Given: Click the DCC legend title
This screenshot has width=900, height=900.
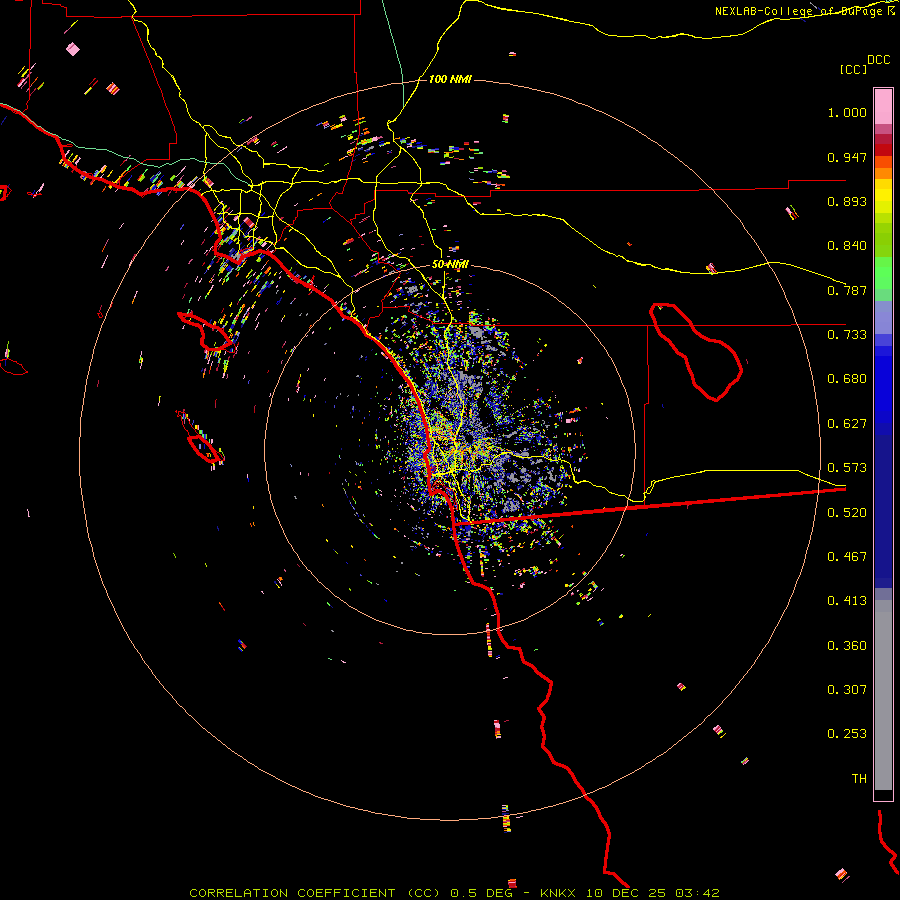Looking at the screenshot, I should click(878, 60).
